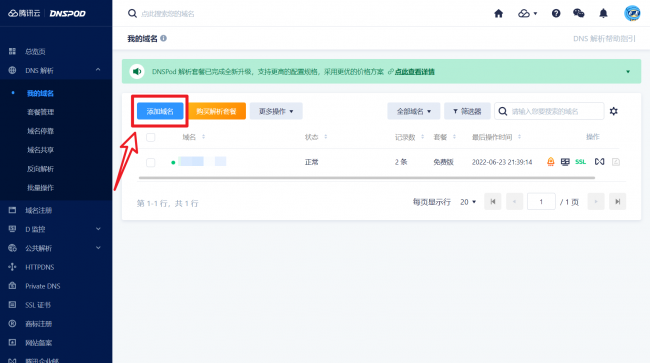The image size is (650, 363).
Task: Sort by the 套餐 column arrows
Action: 454,137
